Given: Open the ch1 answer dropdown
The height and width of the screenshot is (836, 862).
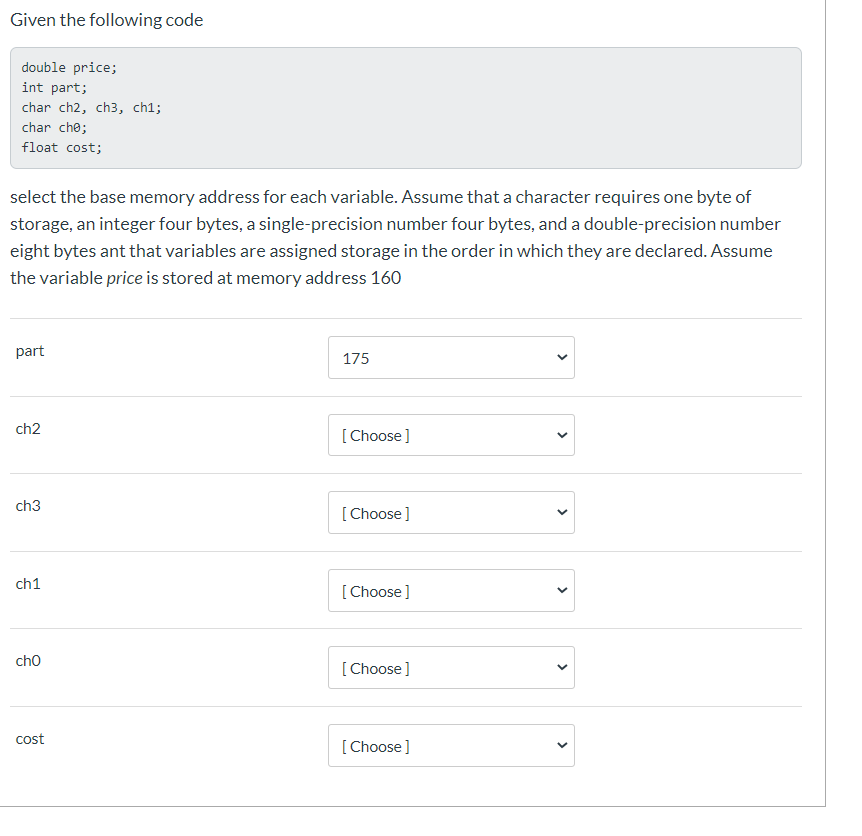Looking at the screenshot, I should 450,590.
